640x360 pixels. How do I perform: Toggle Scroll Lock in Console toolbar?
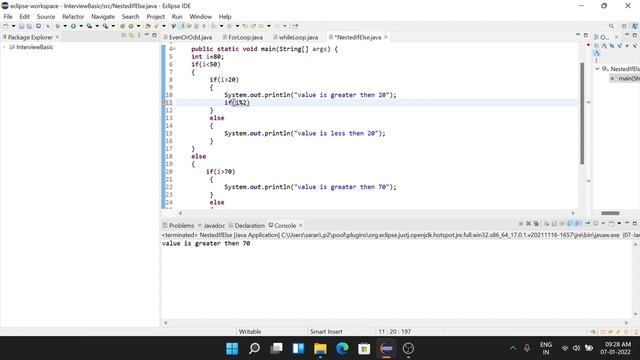[554, 224]
